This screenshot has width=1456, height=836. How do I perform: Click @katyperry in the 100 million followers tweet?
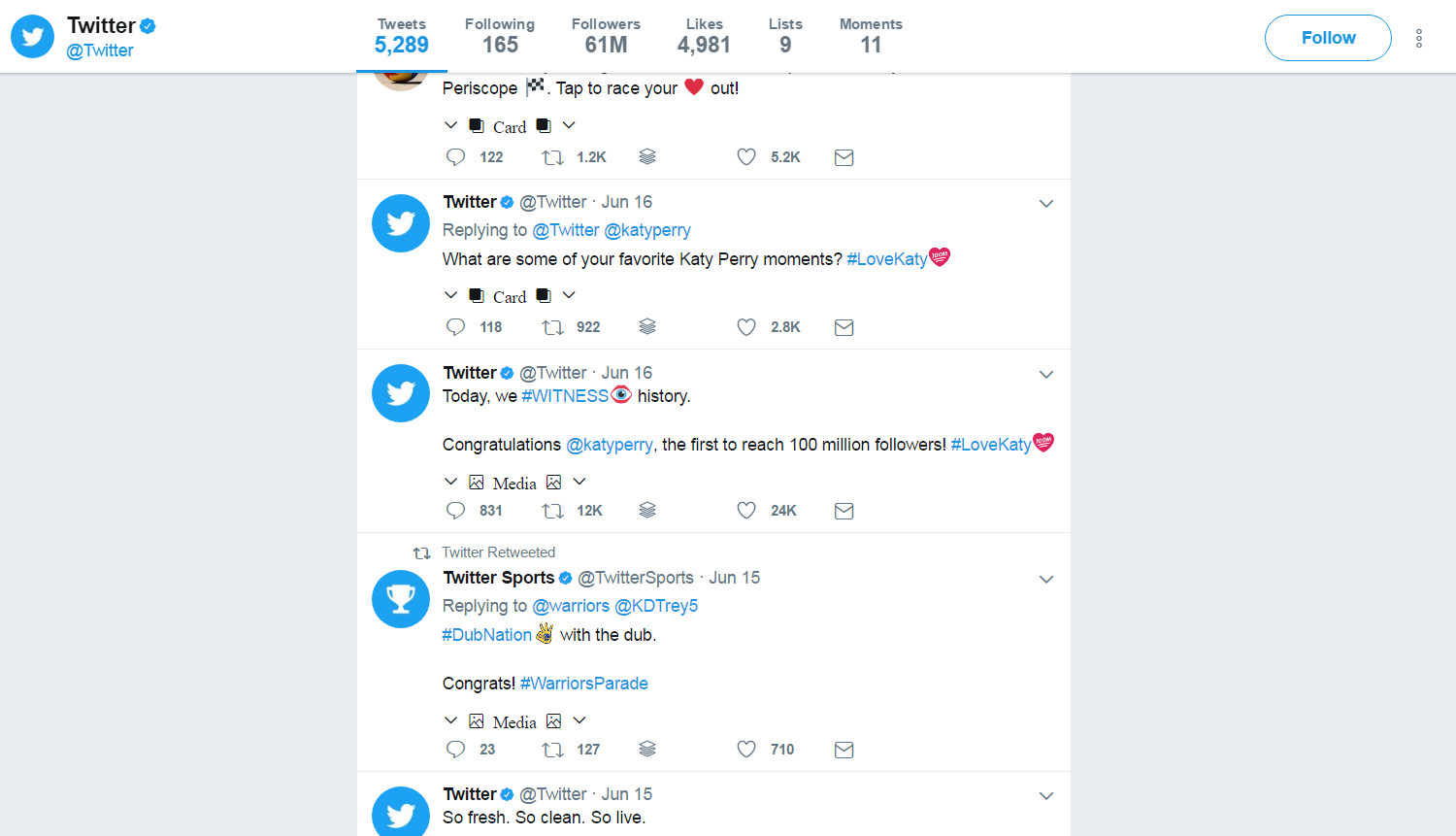tap(610, 444)
